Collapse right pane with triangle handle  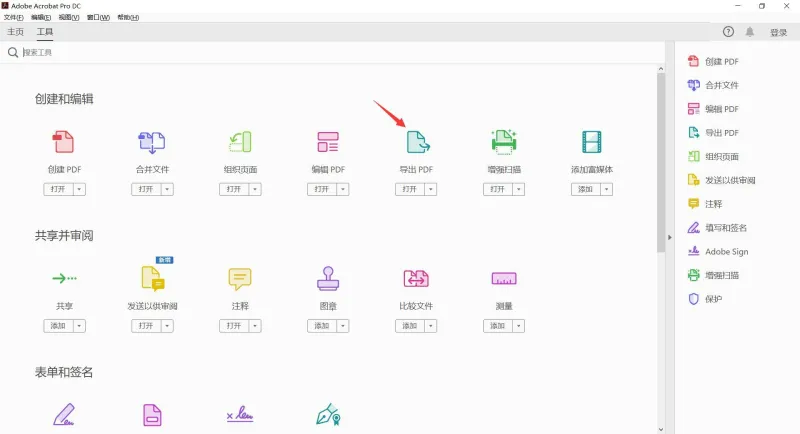[670, 237]
